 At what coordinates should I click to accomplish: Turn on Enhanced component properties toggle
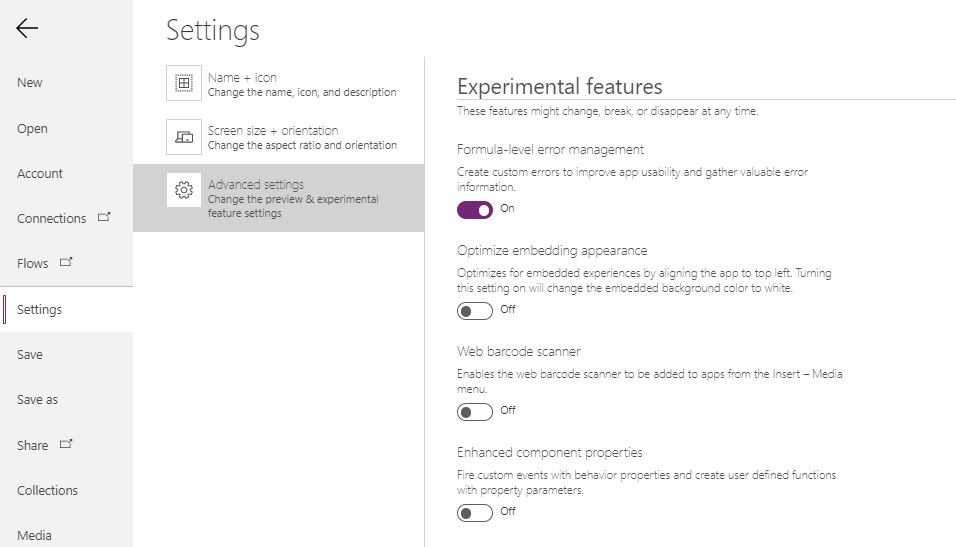click(475, 513)
